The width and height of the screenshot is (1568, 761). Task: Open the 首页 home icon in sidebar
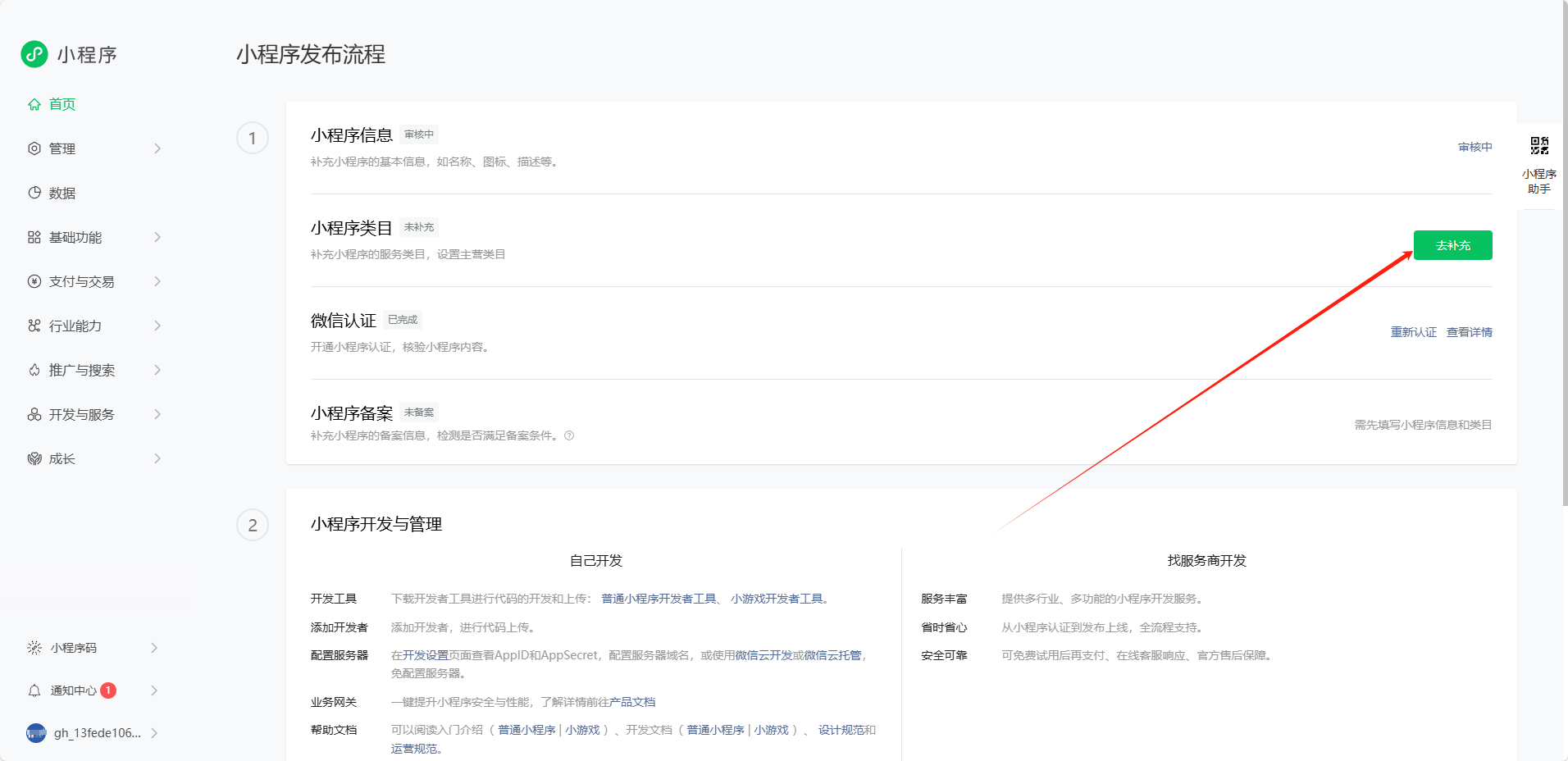(x=34, y=104)
